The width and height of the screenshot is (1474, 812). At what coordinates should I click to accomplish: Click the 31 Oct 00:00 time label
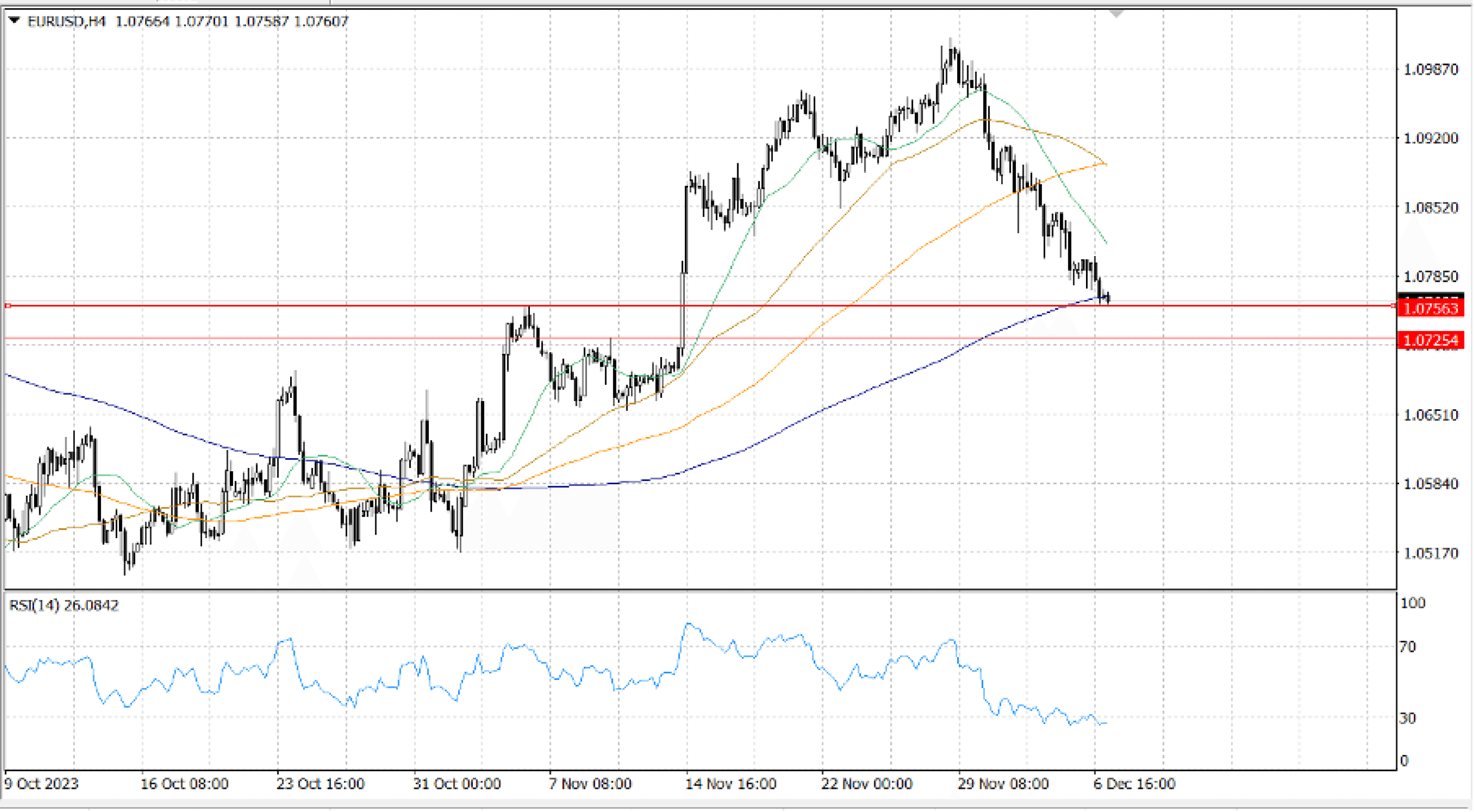pos(457,783)
